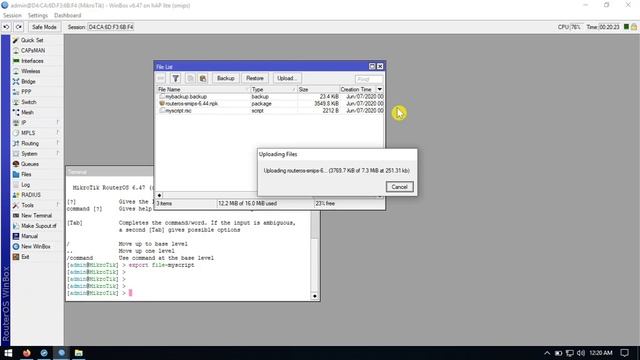Click the Undo toolbar arrow

point(6,27)
